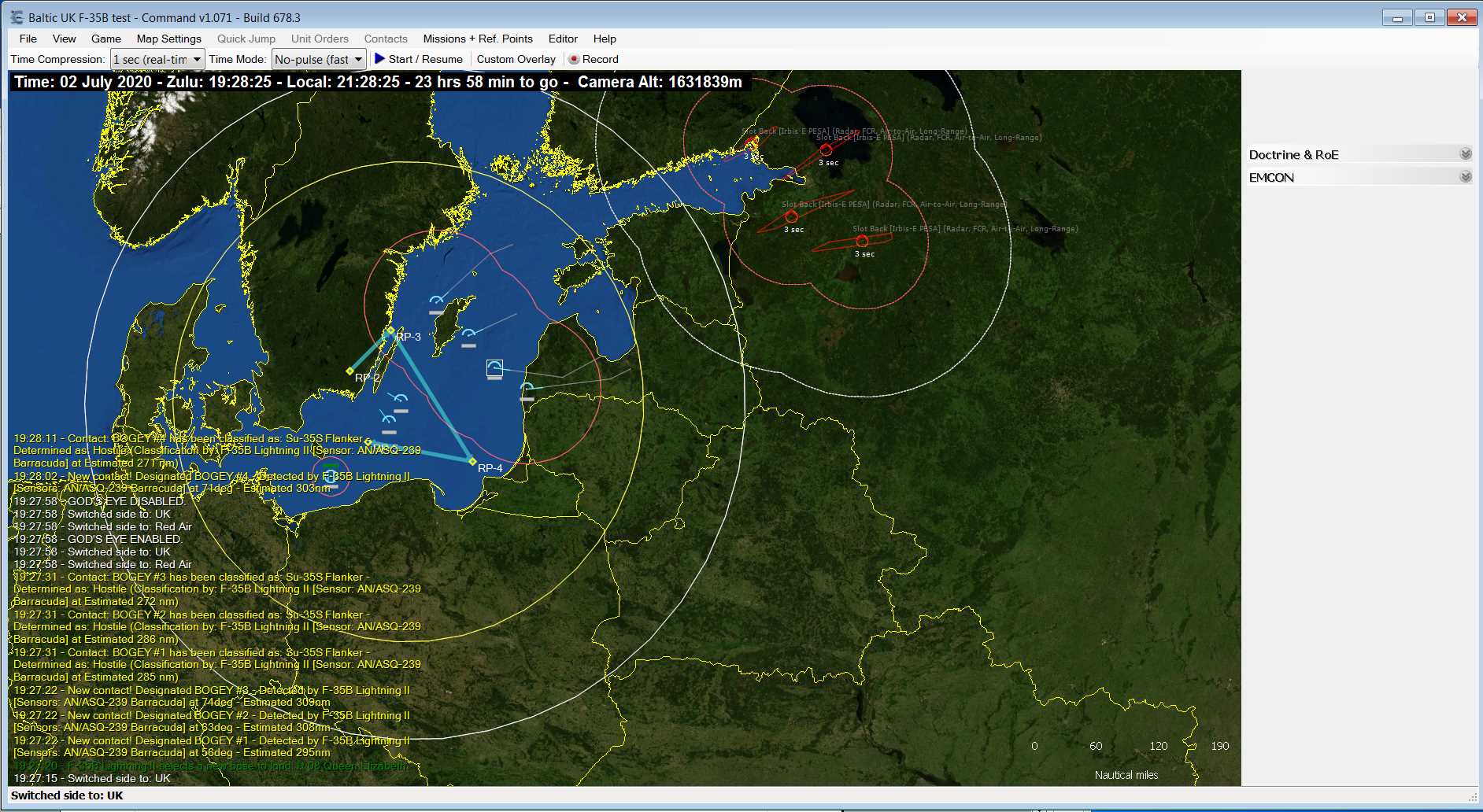Click the RP-3 reference point diamond
1483x812 pixels.
390,330
